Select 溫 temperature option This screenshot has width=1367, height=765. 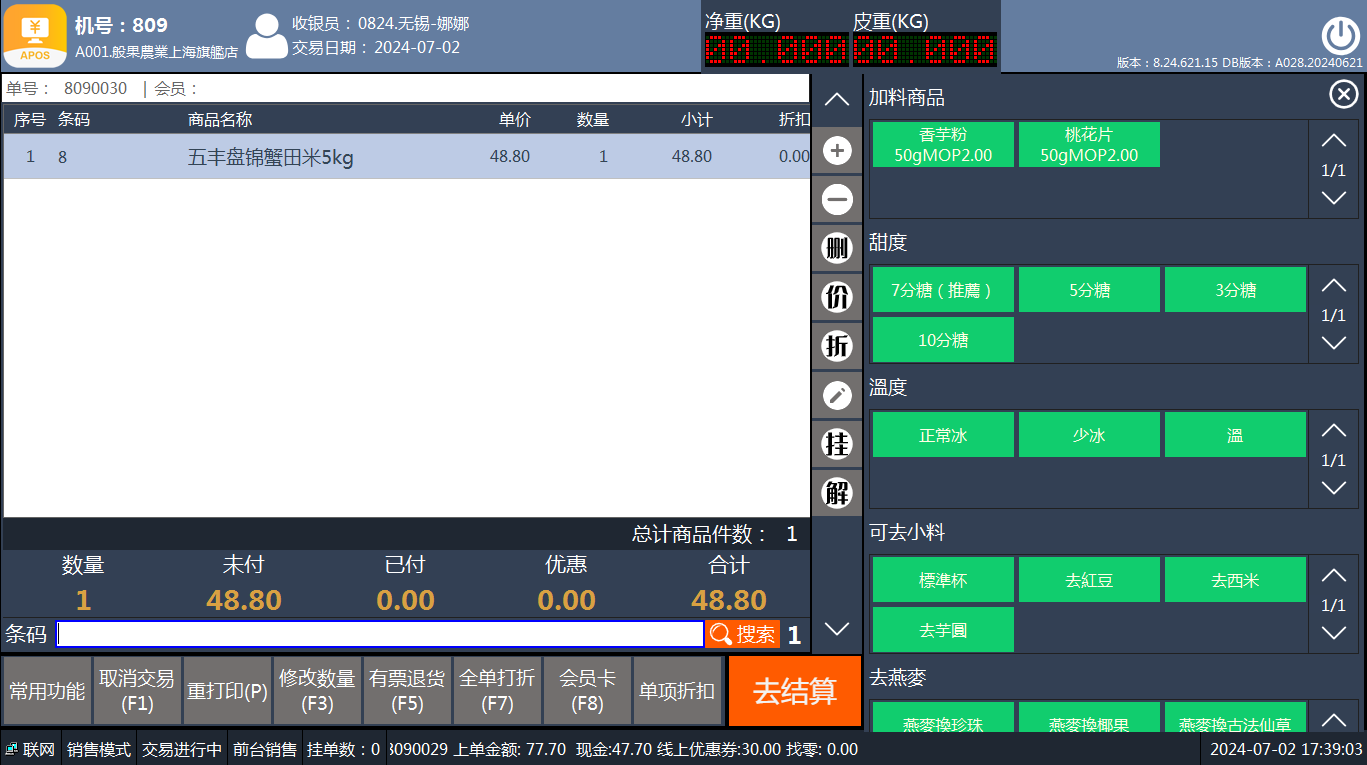click(x=1235, y=435)
